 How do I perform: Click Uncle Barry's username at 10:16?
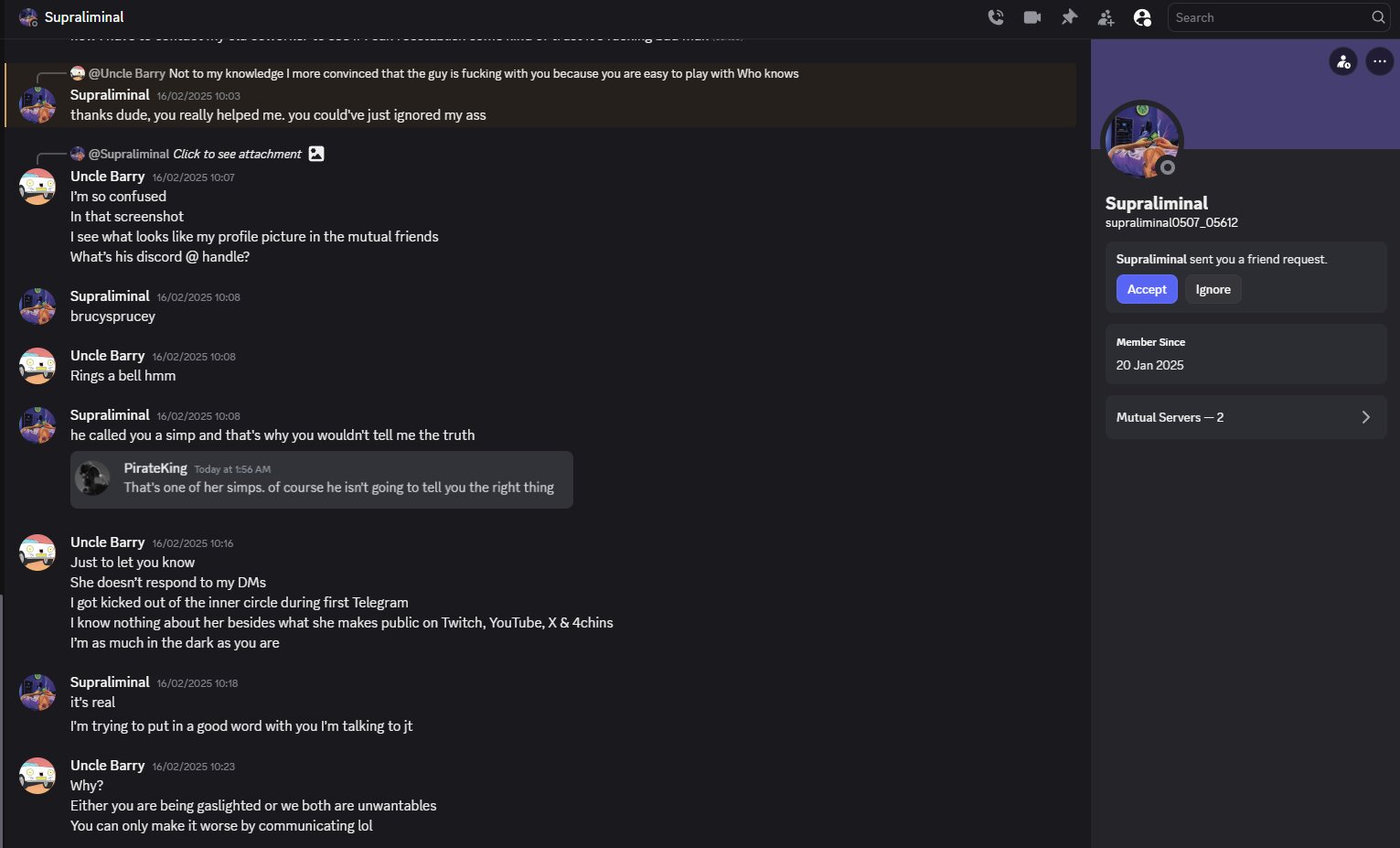click(108, 542)
